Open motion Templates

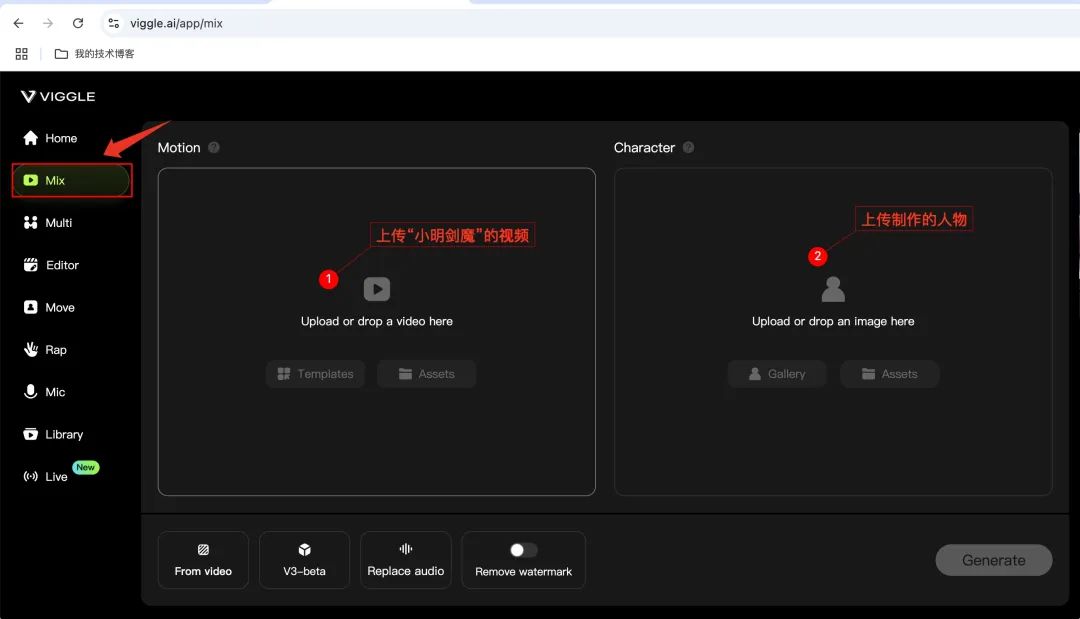click(315, 374)
